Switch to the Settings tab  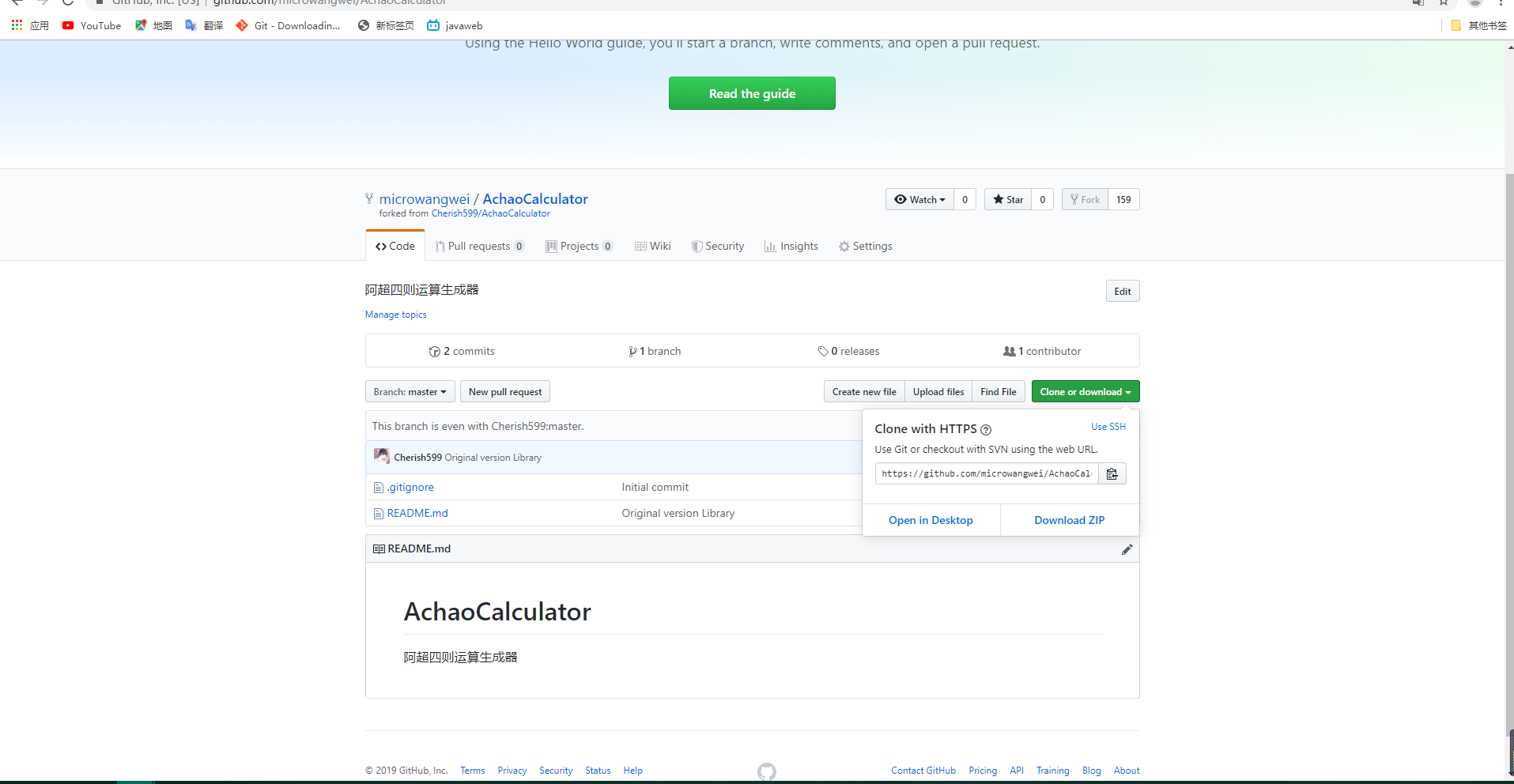(x=866, y=246)
